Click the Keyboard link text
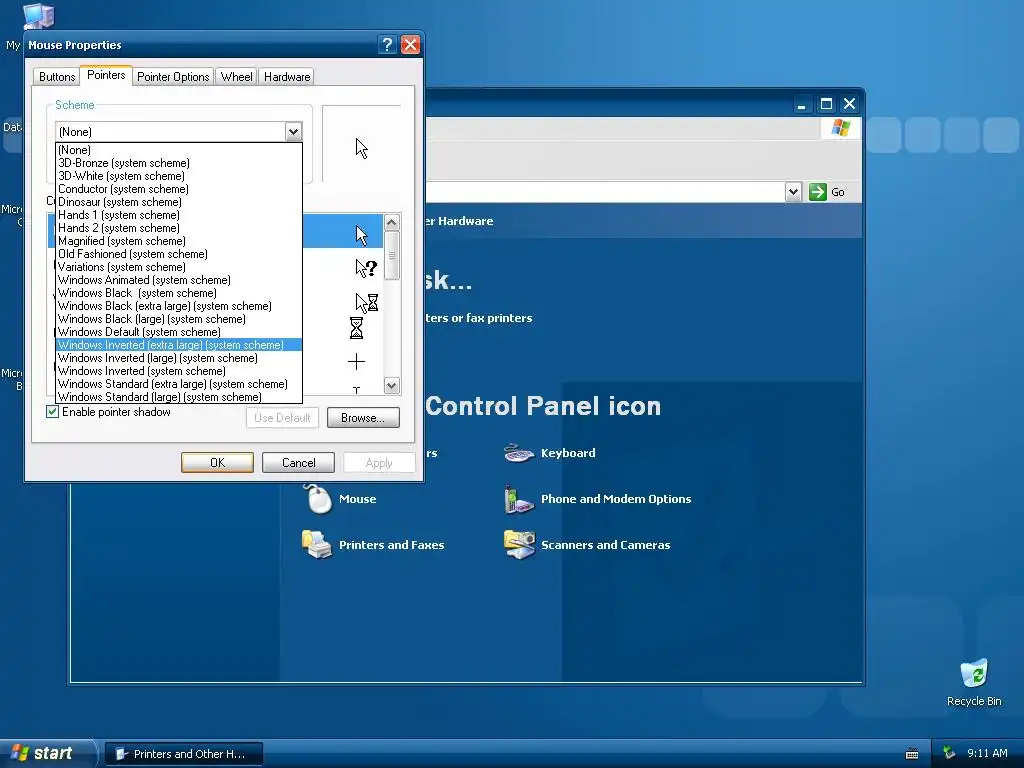Screen dimensions: 1024x768 tap(568, 453)
